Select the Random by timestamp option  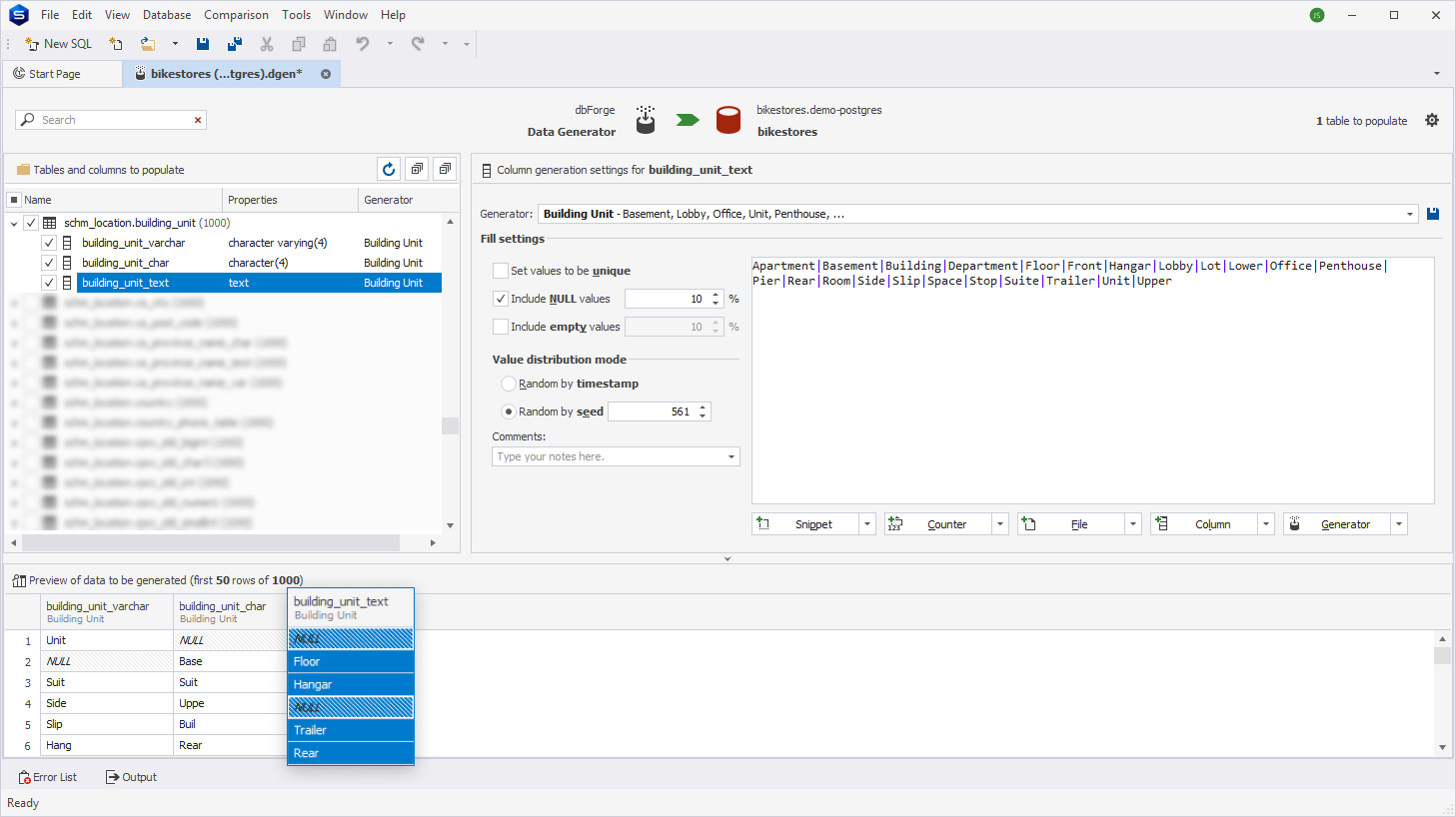pyautogui.click(x=509, y=384)
